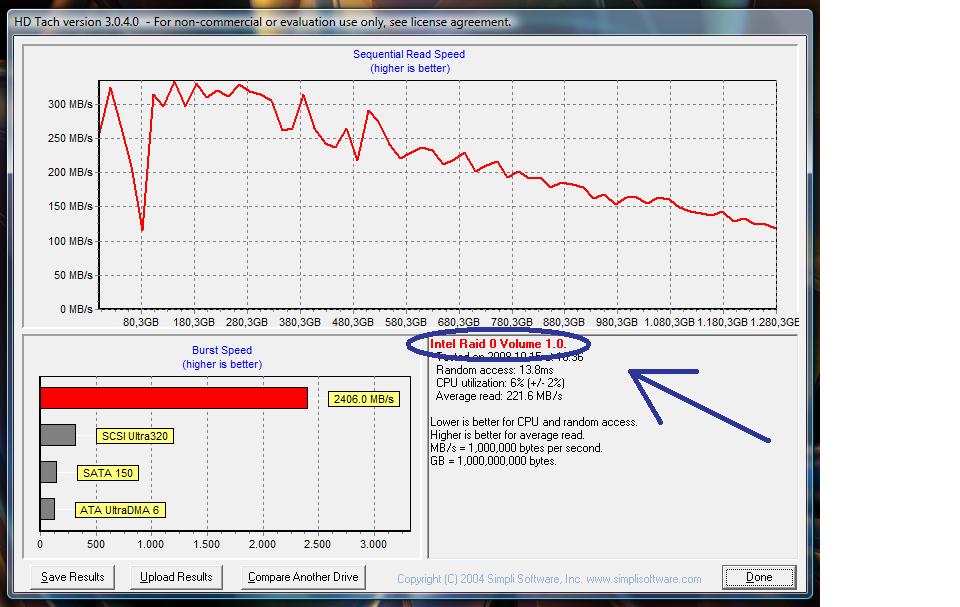
Task: Click the 'GB = 1,000,000,000 bytes' note
Action: coord(493,461)
